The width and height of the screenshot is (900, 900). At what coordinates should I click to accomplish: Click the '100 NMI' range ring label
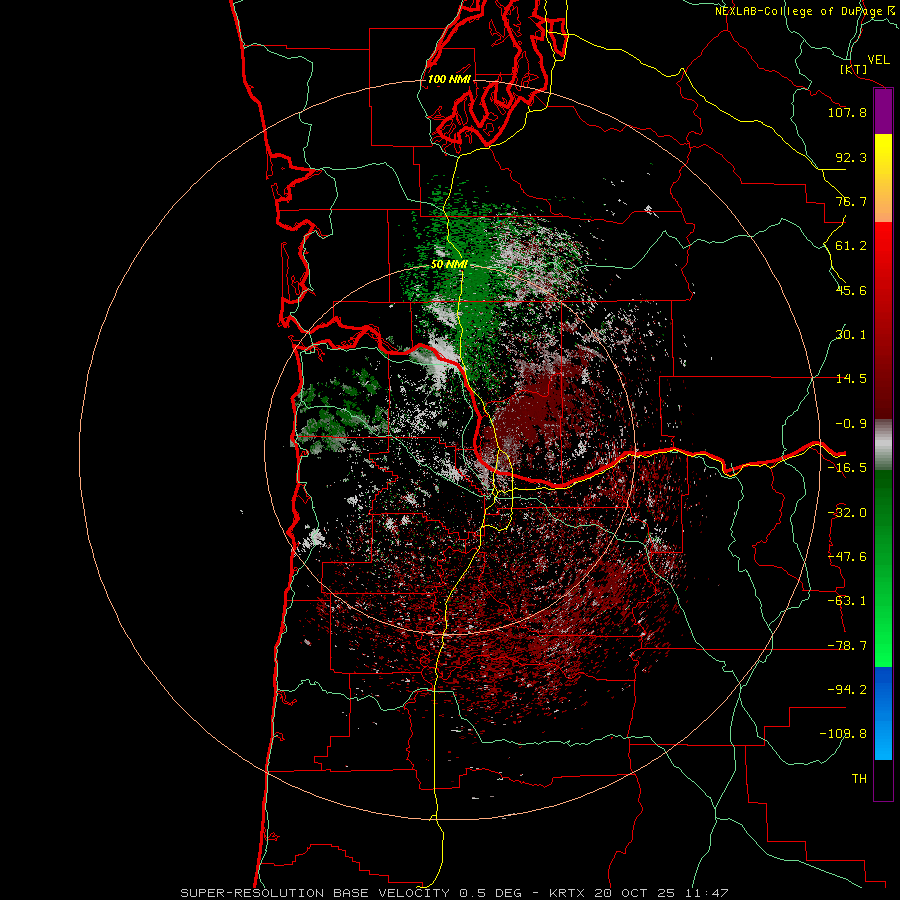449,79
